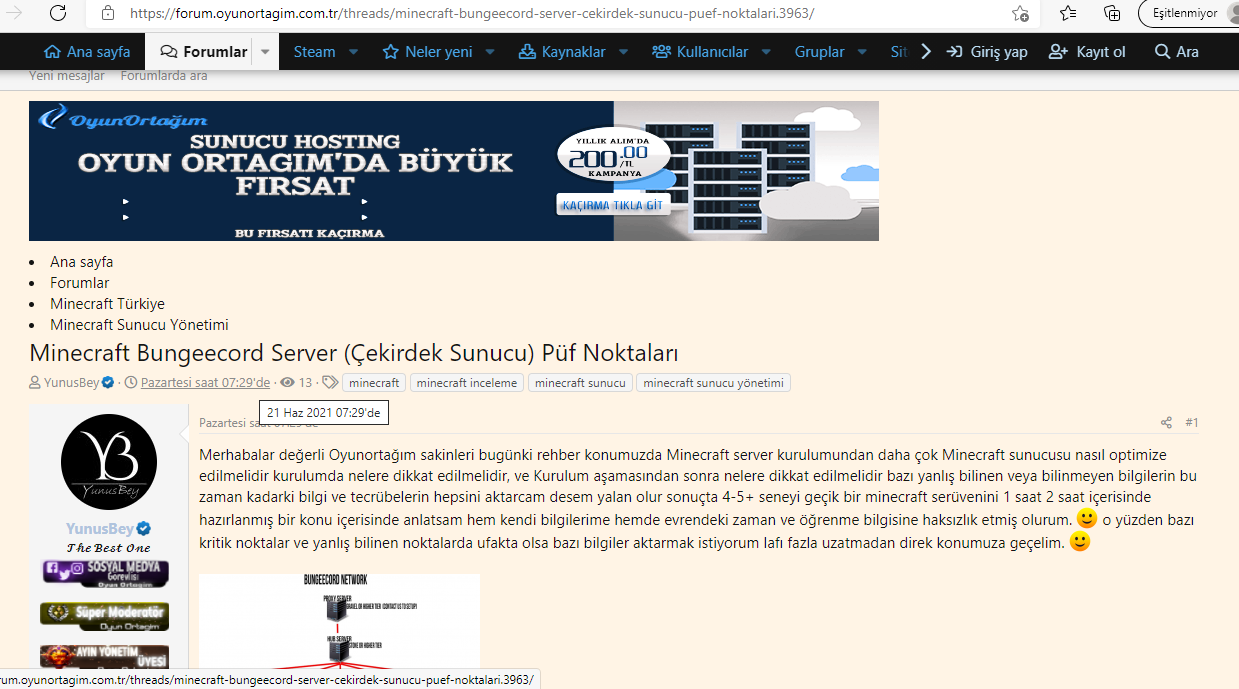This screenshot has width=1239, height=689.
Task: Click the thread date link Pazartesi saat 07:29'de
Action: point(206,383)
